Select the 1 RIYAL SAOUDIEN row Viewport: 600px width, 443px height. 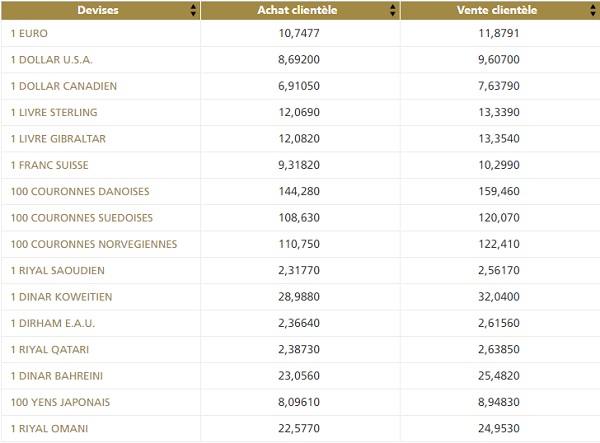click(x=57, y=270)
